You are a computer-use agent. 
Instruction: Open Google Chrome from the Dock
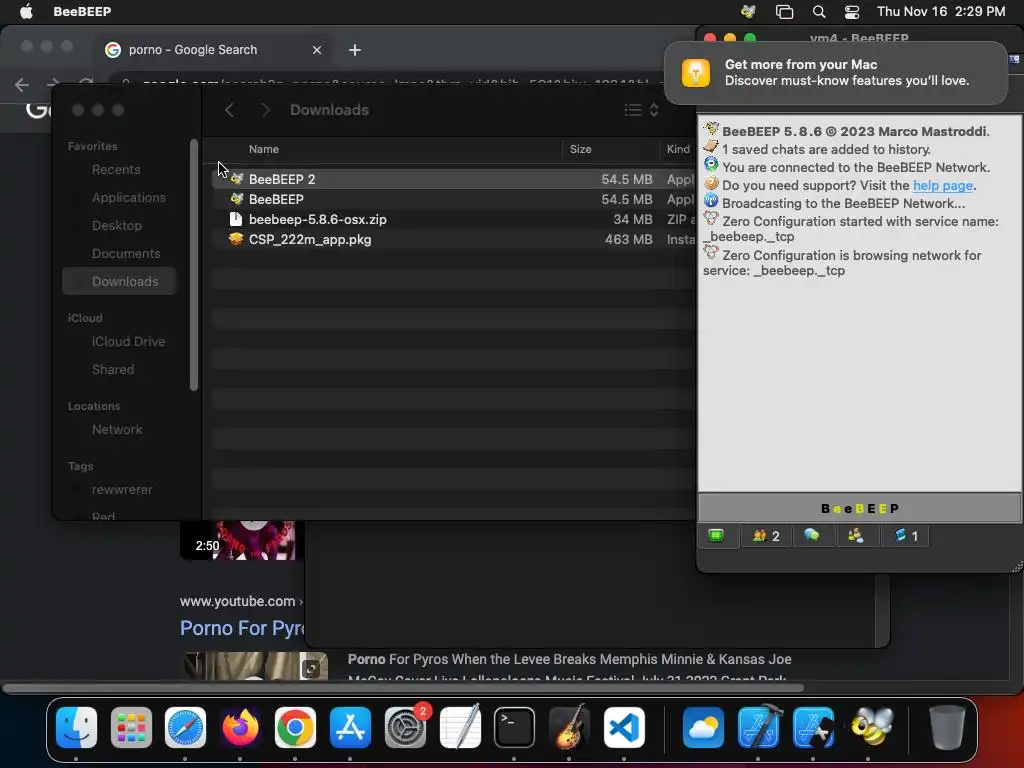pos(295,727)
